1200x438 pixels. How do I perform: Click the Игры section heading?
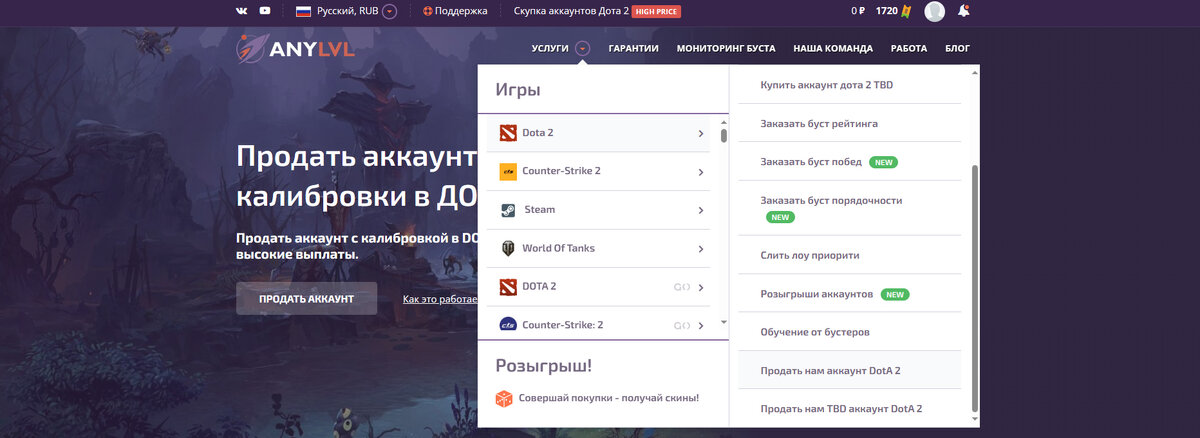[518, 90]
